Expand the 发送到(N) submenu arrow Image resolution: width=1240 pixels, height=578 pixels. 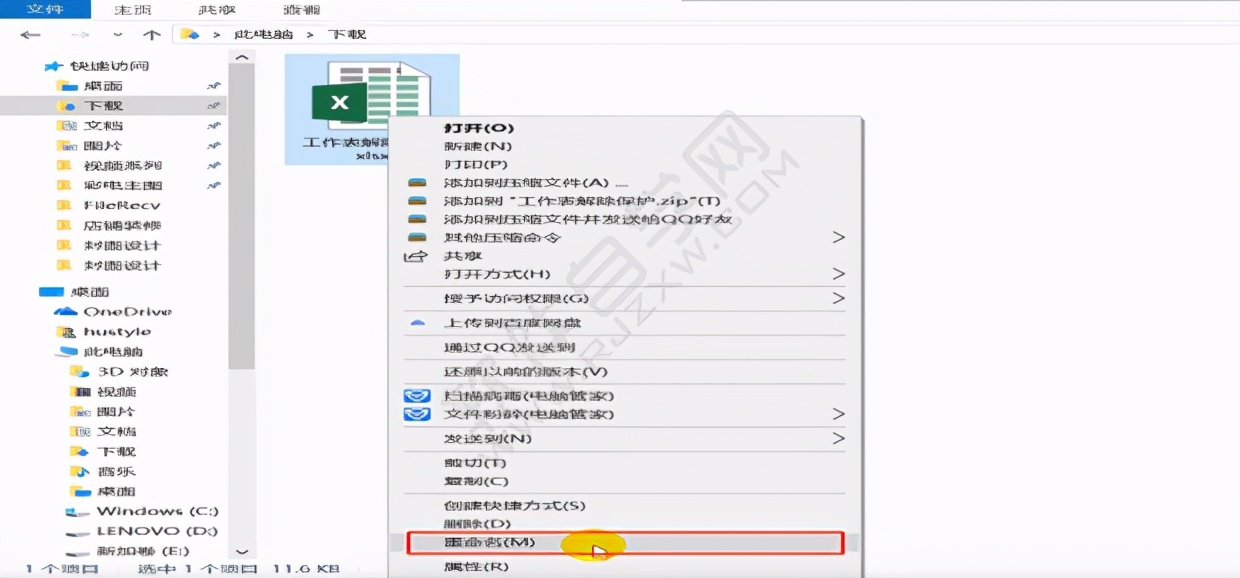point(840,440)
